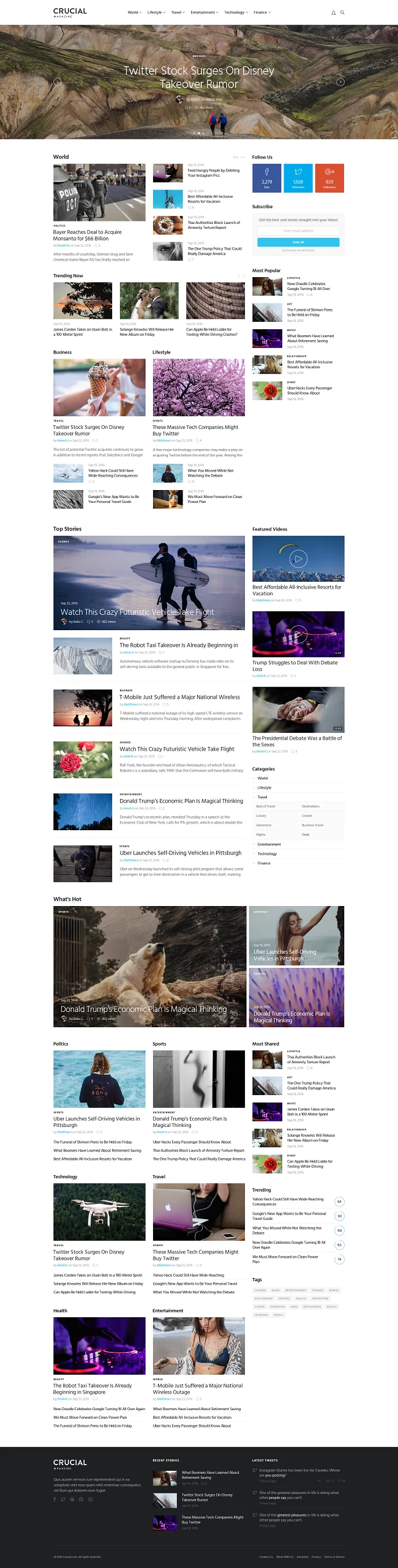Click the email address subscribe field
Image resolution: width=398 pixels, height=1568 pixels.
point(298,231)
